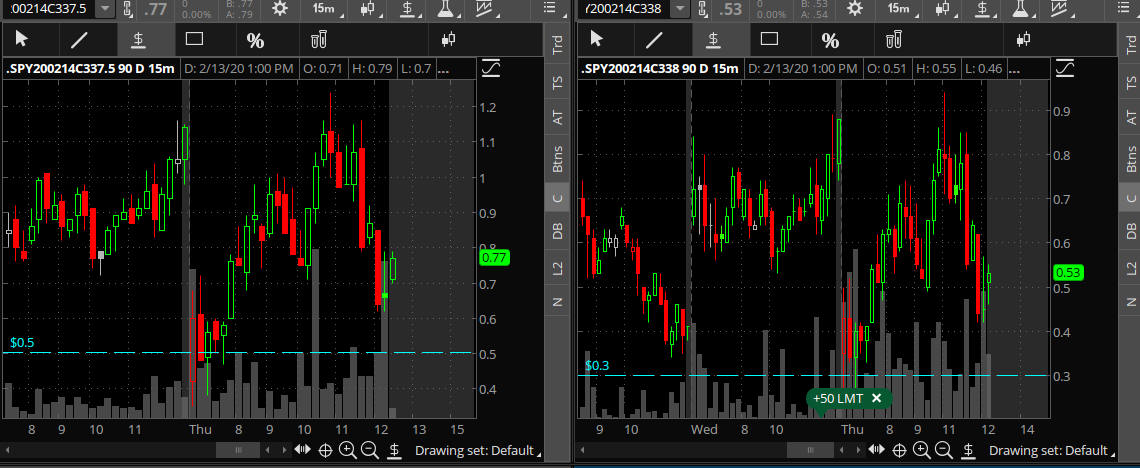Select the trendline drawing tool in the right chart
This screenshot has height=468, width=1140.
pos(654,39)
